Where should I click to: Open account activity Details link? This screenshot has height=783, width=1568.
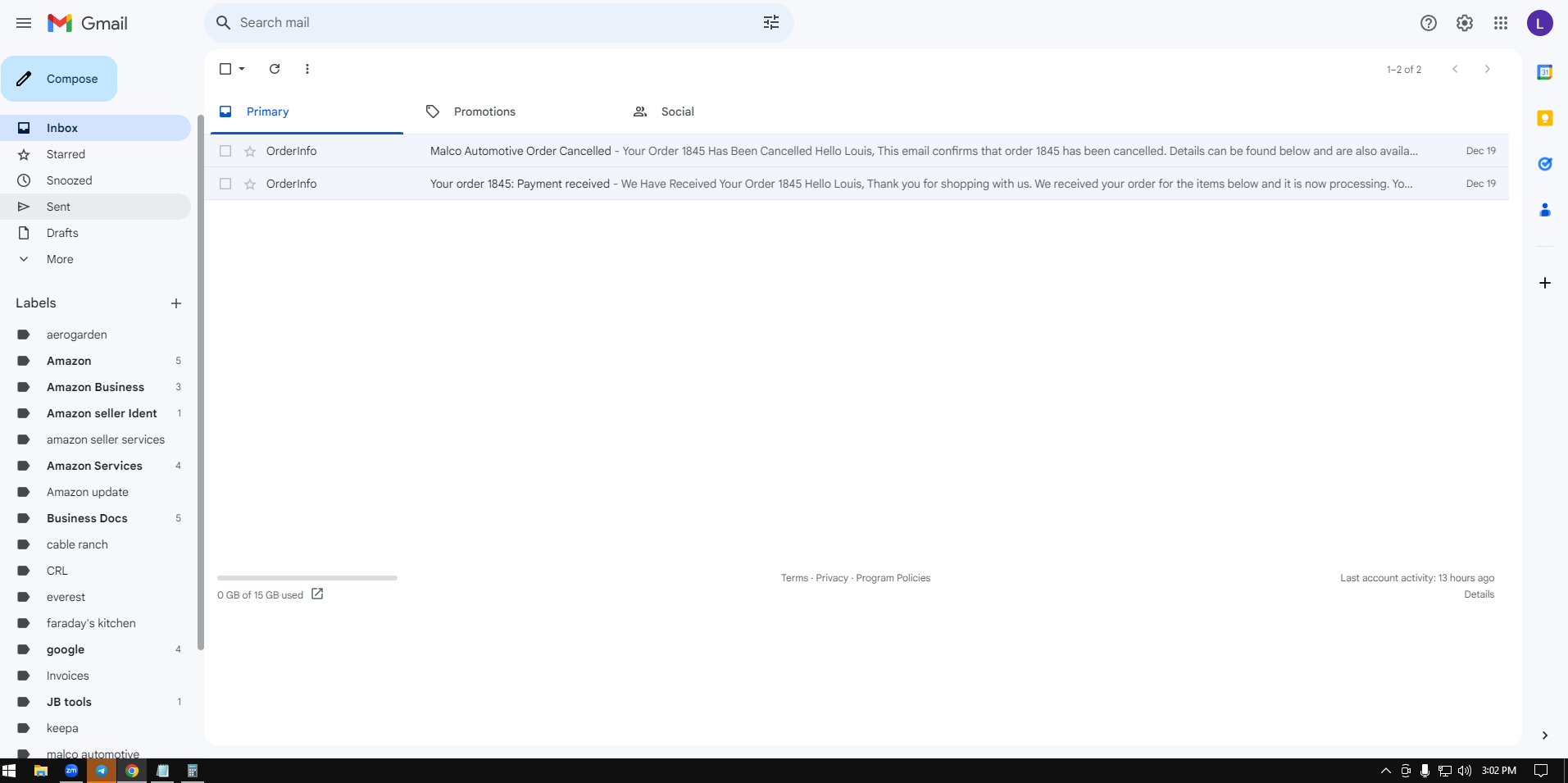(1479, 594)
